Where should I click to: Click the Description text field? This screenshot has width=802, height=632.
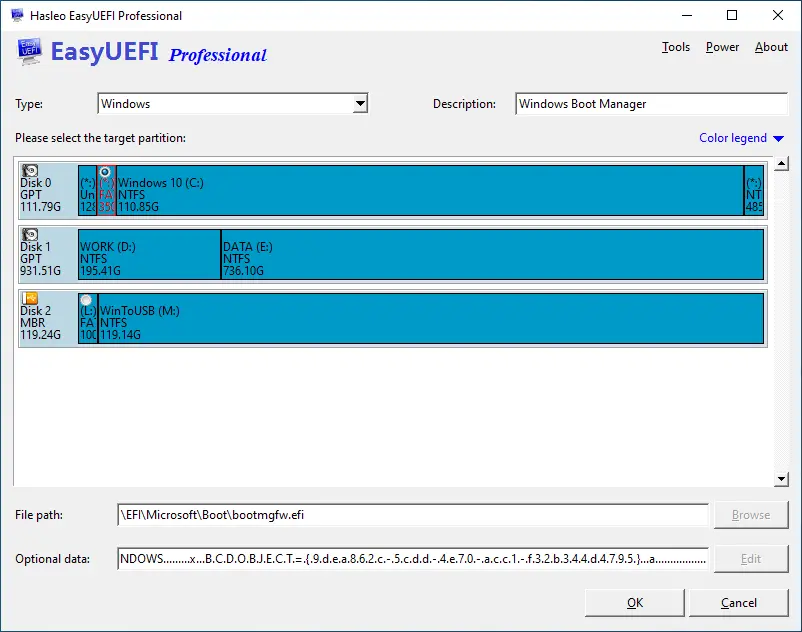point(651,104)
